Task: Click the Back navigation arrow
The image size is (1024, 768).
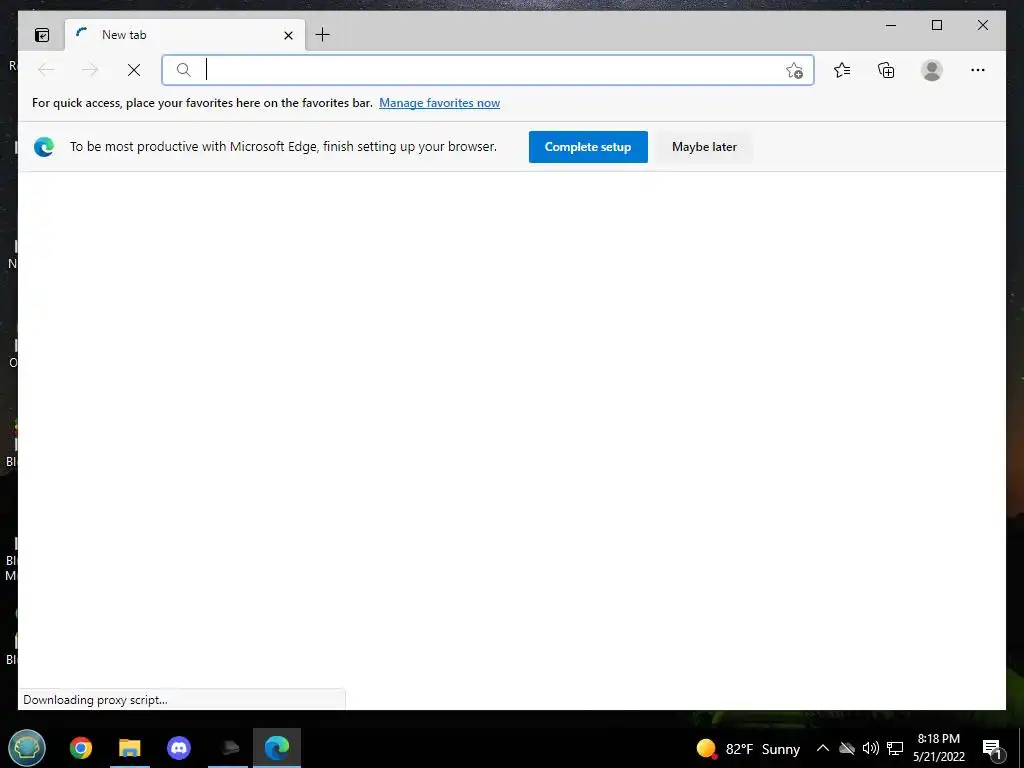Action: tap(46, 70)
